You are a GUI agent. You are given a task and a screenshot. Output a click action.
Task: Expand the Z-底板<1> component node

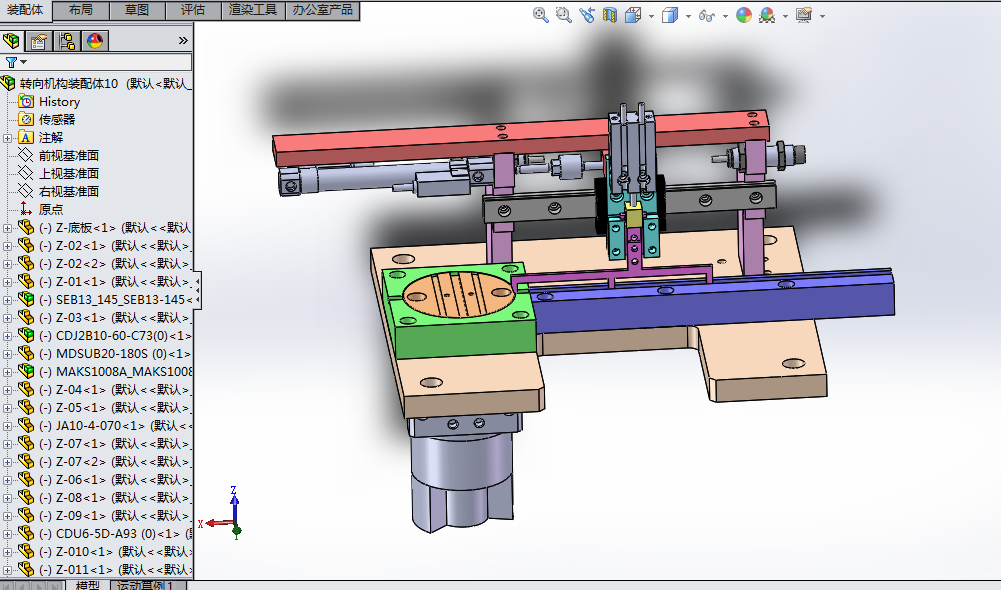coord(8,228)
